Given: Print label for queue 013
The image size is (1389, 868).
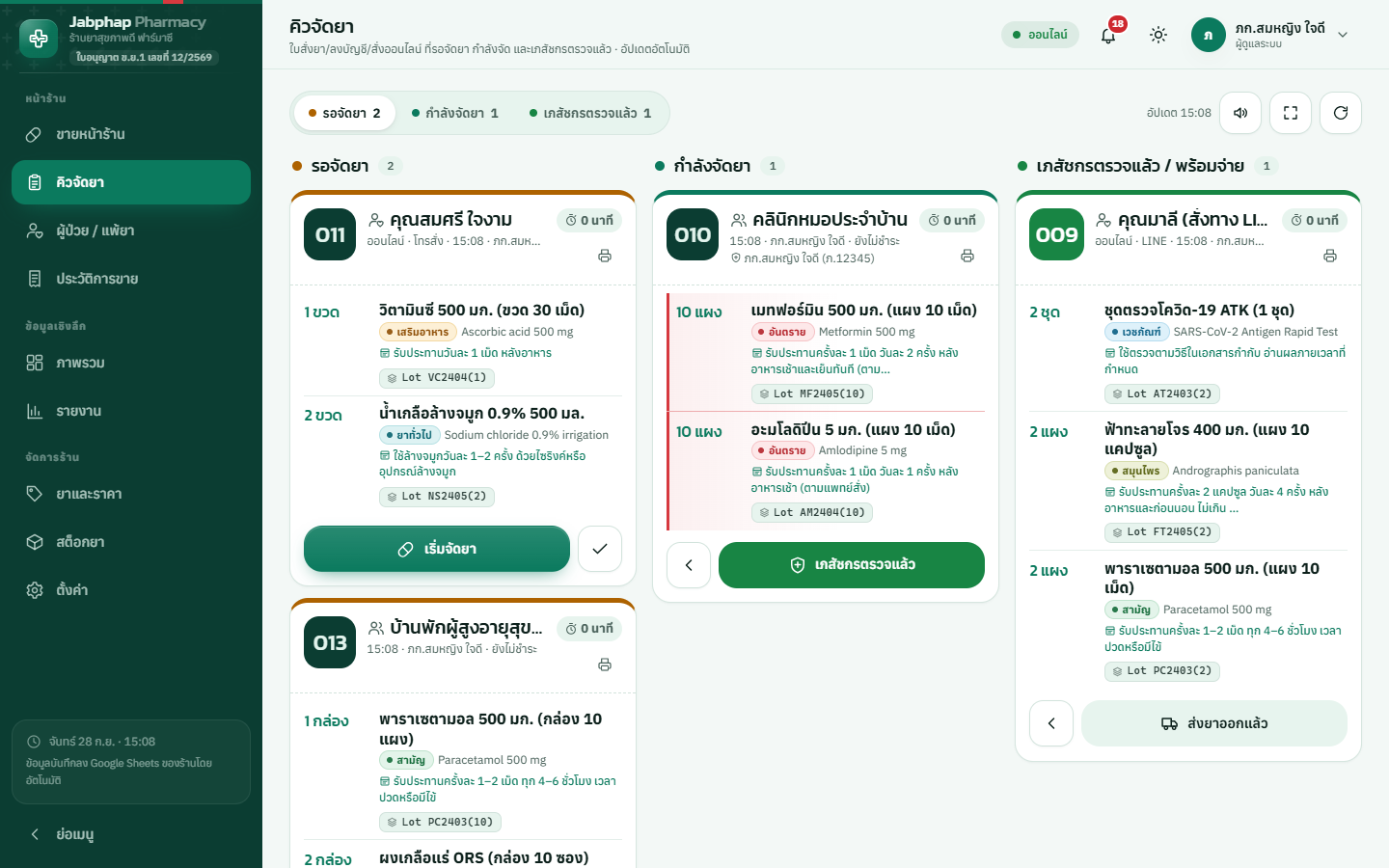Looking at the screenshot, I should coord(605,665).
